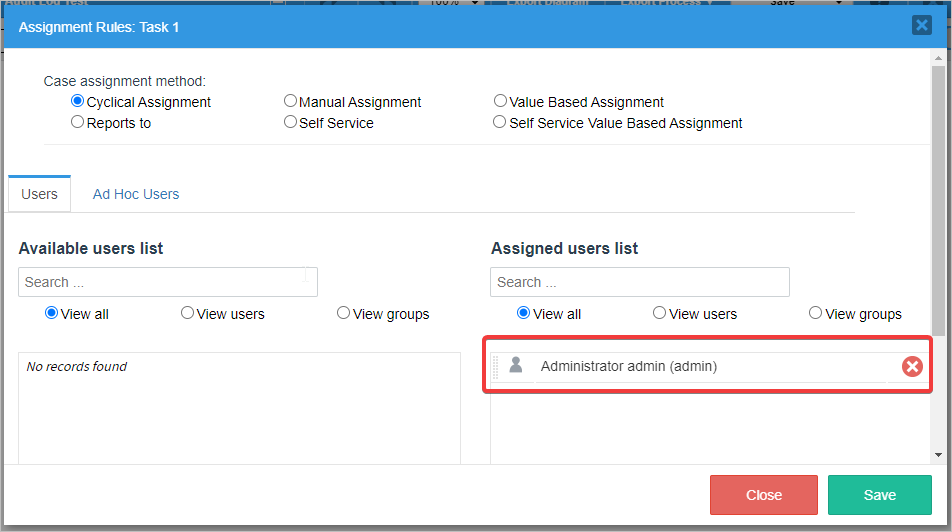Focus the Assigned users search box

pos(639,282)
